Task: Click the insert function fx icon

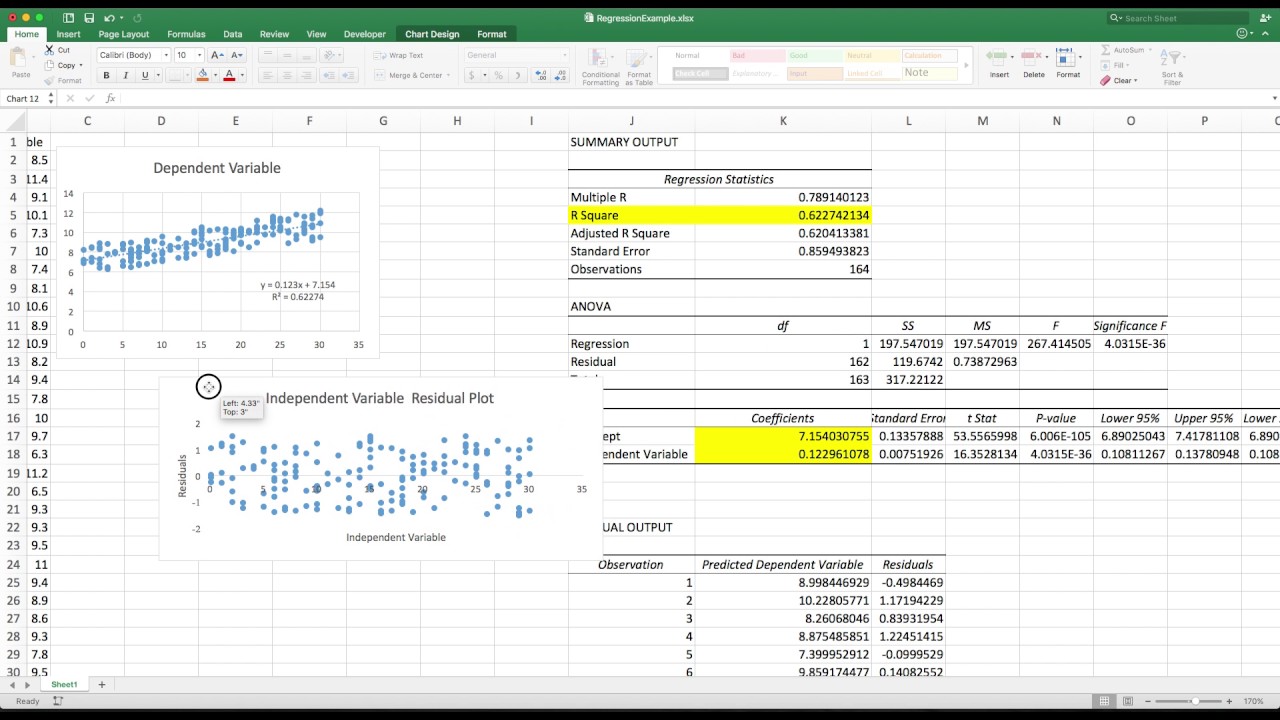Action: [110, 99]
